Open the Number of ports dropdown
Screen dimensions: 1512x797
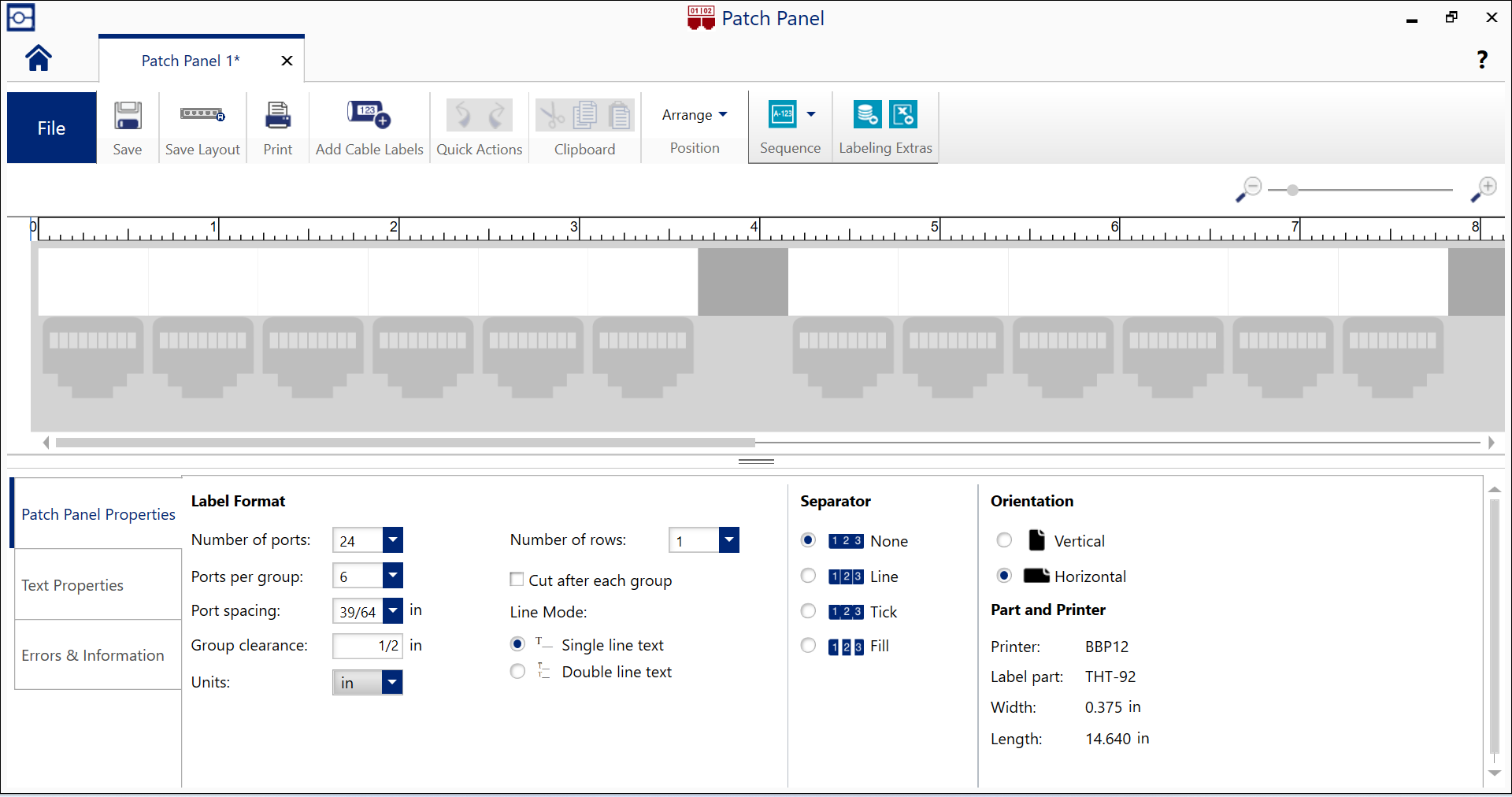[392, 540]
